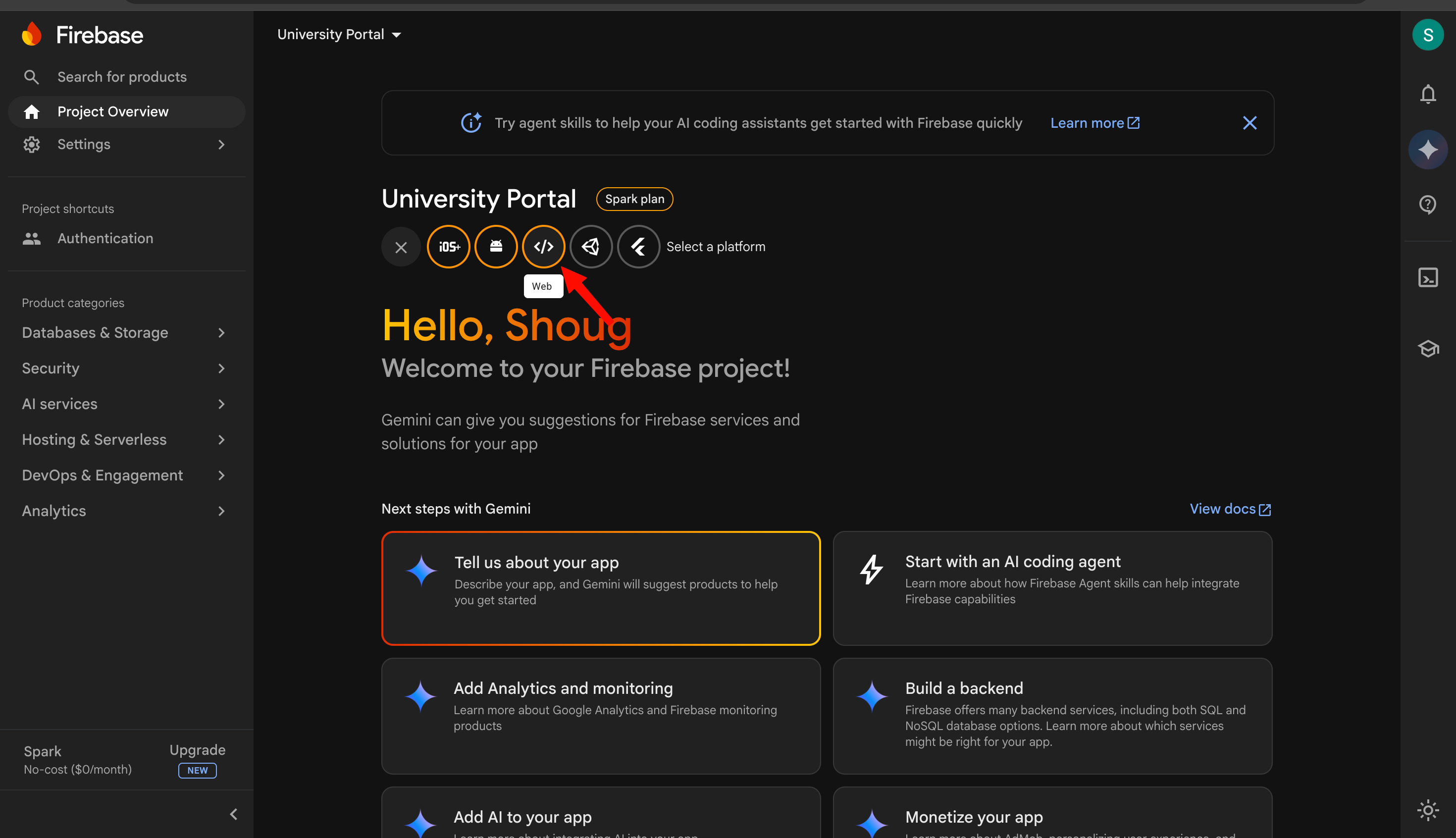The image size is (1456, 838).
Task: Open the Tell us about your app card
Action: point(601,588)
